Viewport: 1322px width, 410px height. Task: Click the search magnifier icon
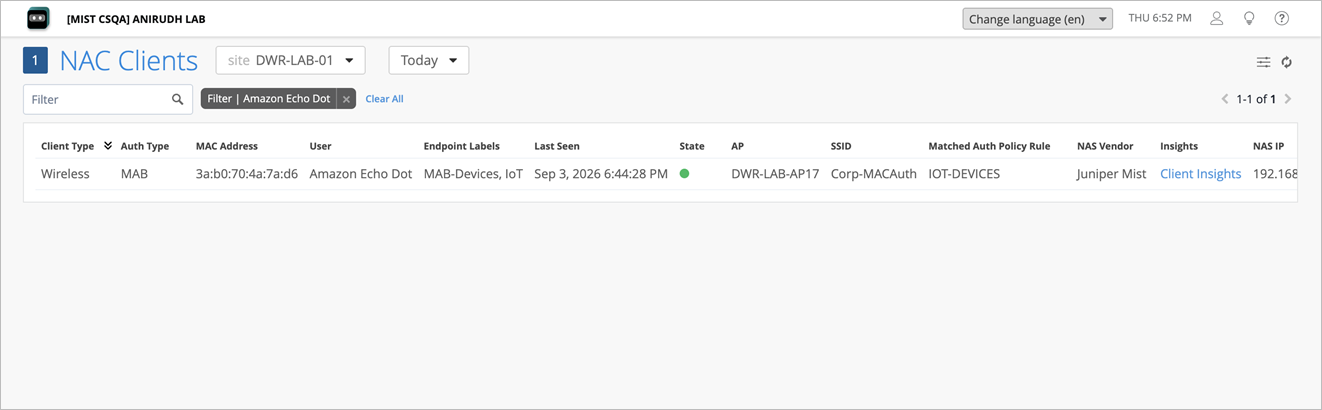178,99
